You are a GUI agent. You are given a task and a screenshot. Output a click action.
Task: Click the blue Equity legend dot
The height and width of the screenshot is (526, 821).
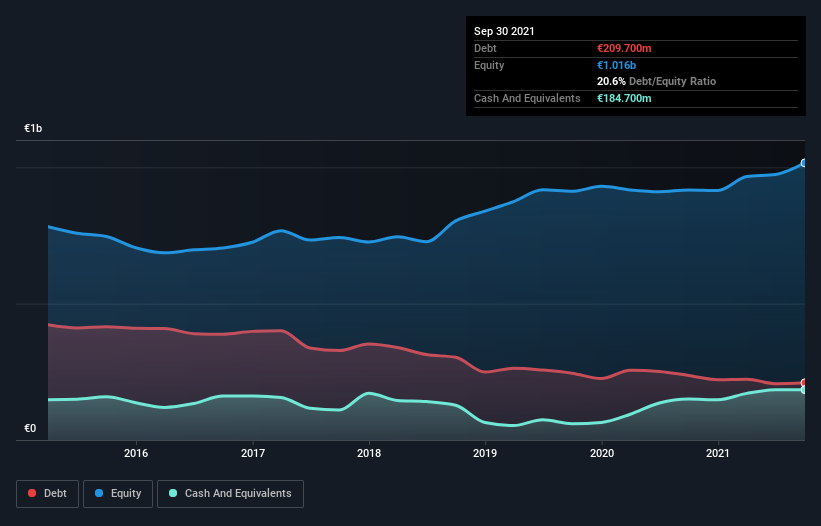[x=99, y=493]
